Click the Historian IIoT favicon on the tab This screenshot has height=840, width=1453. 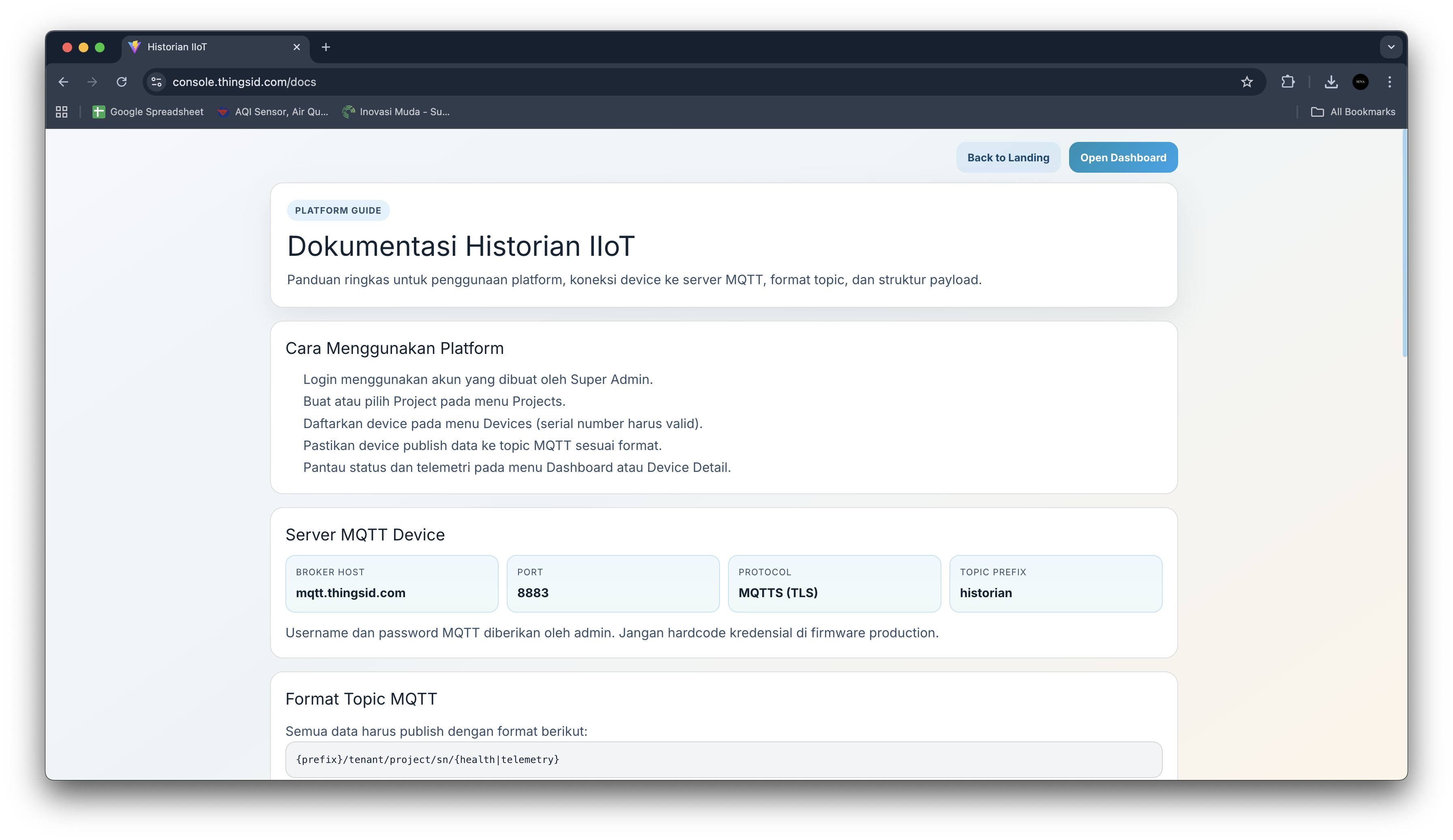click(x=134, y=47)
